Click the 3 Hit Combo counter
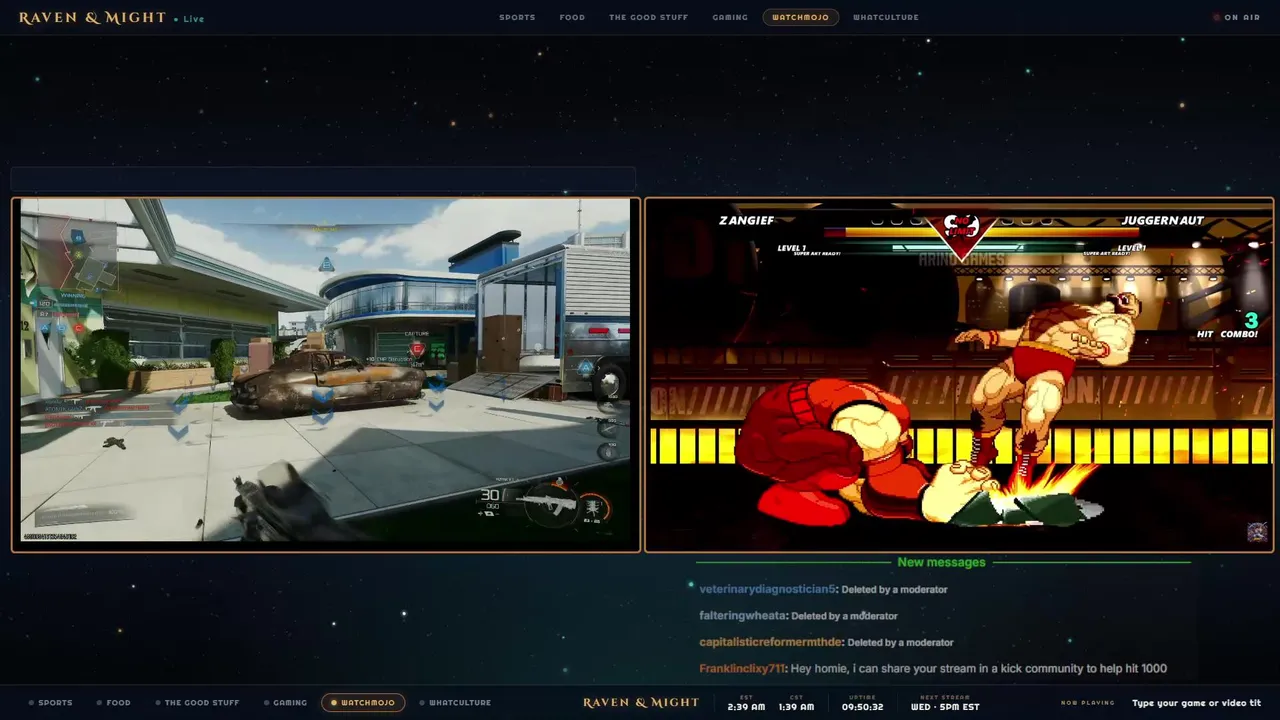The image size is (1280, 720). tap(1228, 326)
